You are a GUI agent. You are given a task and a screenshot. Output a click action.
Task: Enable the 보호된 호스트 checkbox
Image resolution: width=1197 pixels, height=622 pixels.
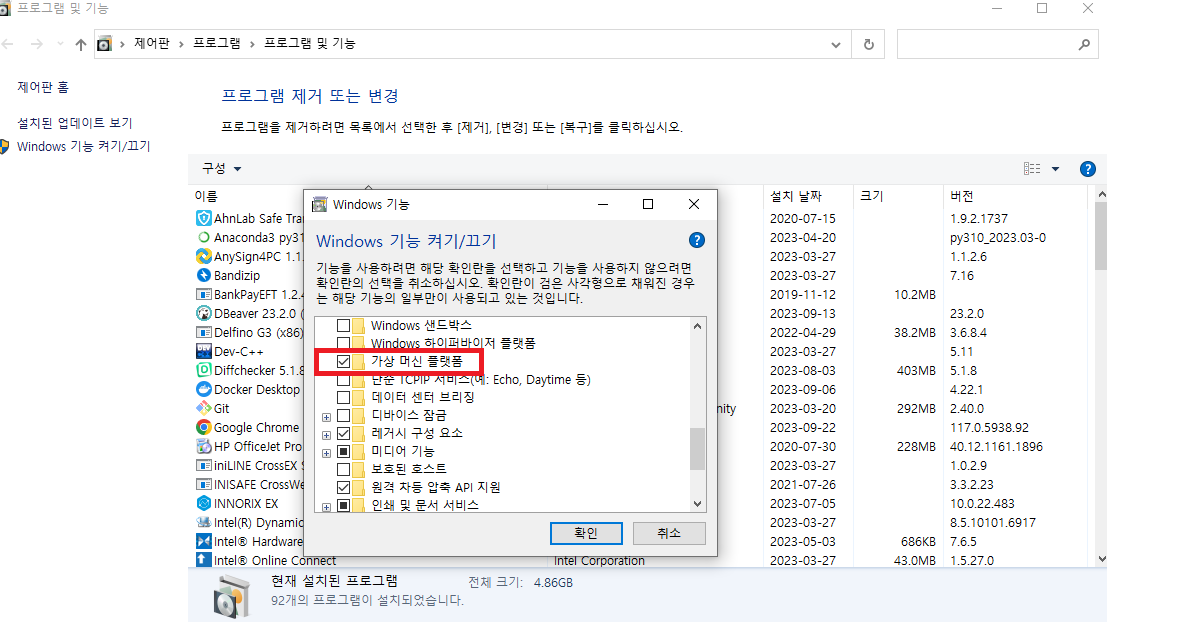[344, 469]
